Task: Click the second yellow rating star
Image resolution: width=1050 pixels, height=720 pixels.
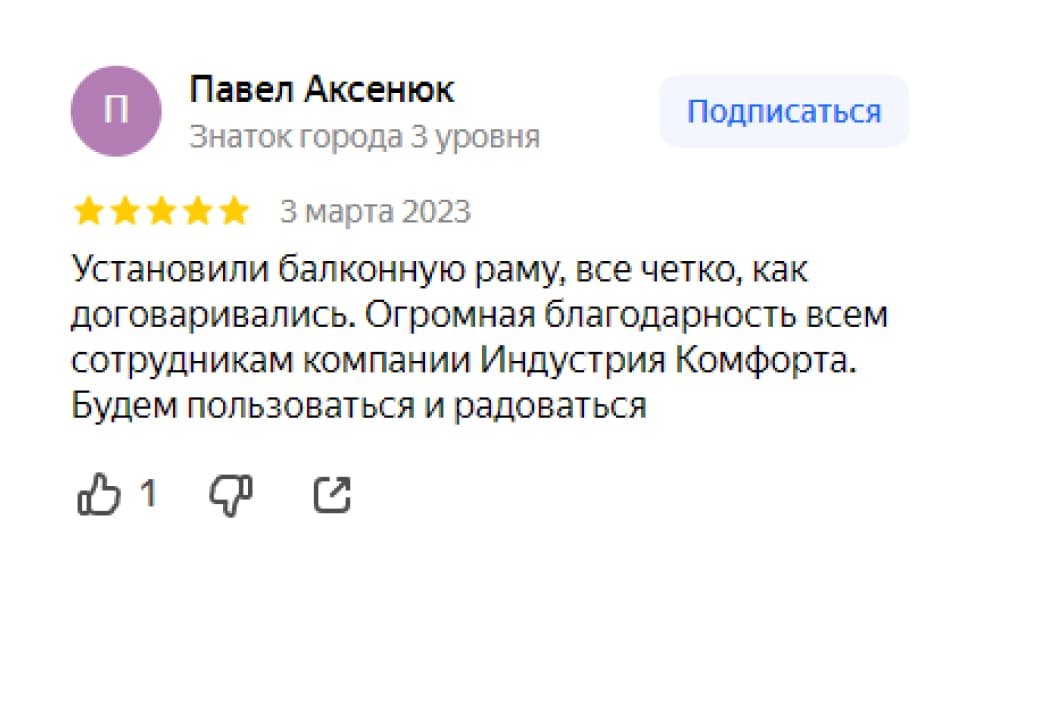Action: (125, 212)
